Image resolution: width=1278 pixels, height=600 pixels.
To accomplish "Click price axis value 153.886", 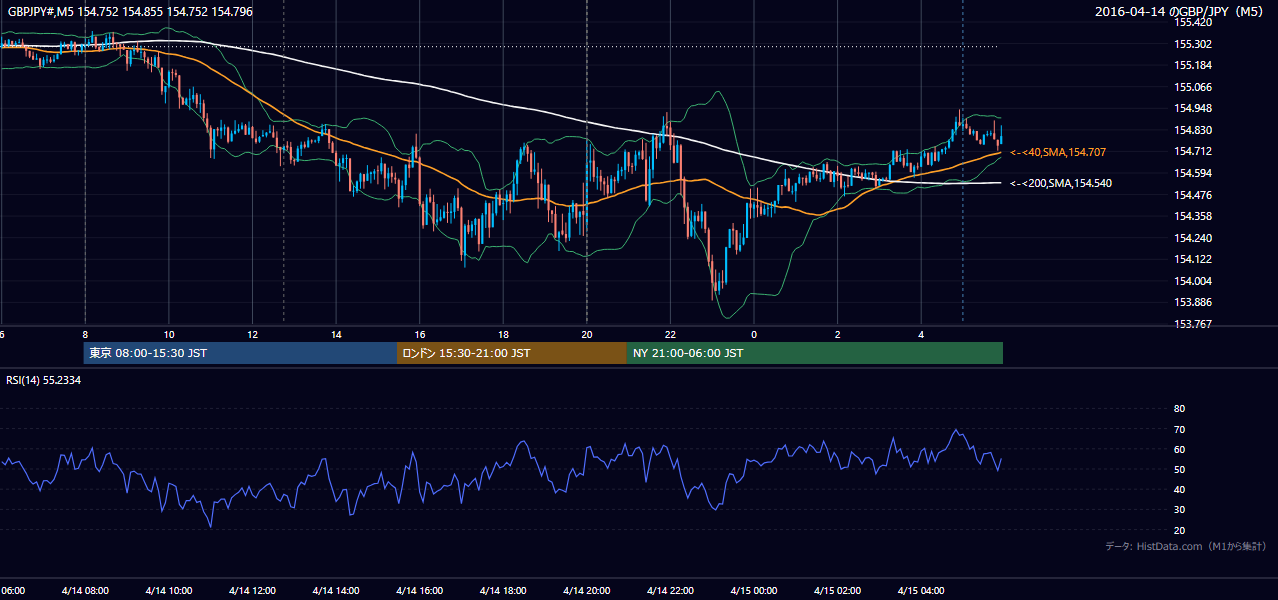I will 1193,302.
